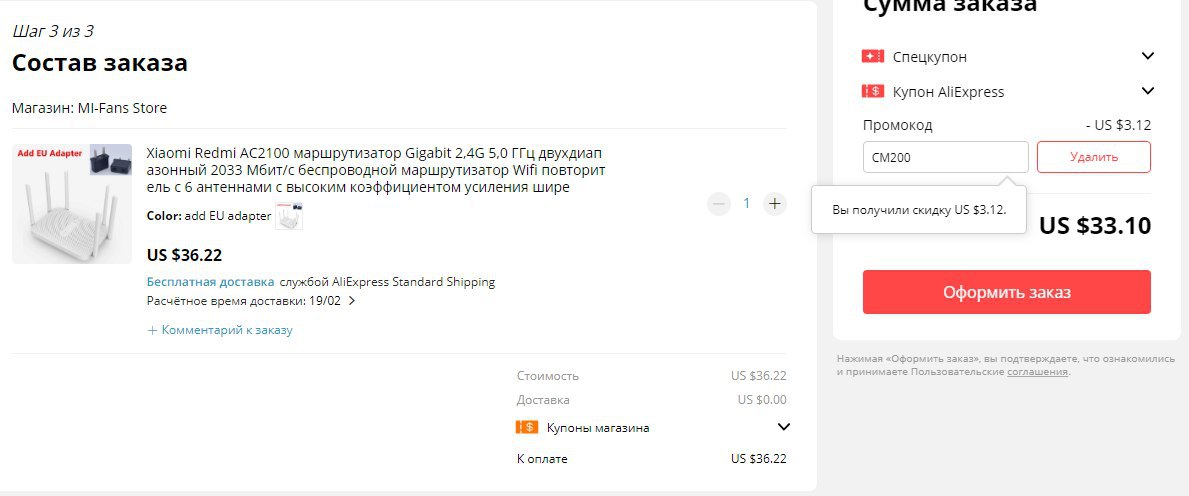This screenshot has height=496, width=1189.
Task: Decrease quantity with the minus button
Action: pyautogui.click(x=719, y=203)
